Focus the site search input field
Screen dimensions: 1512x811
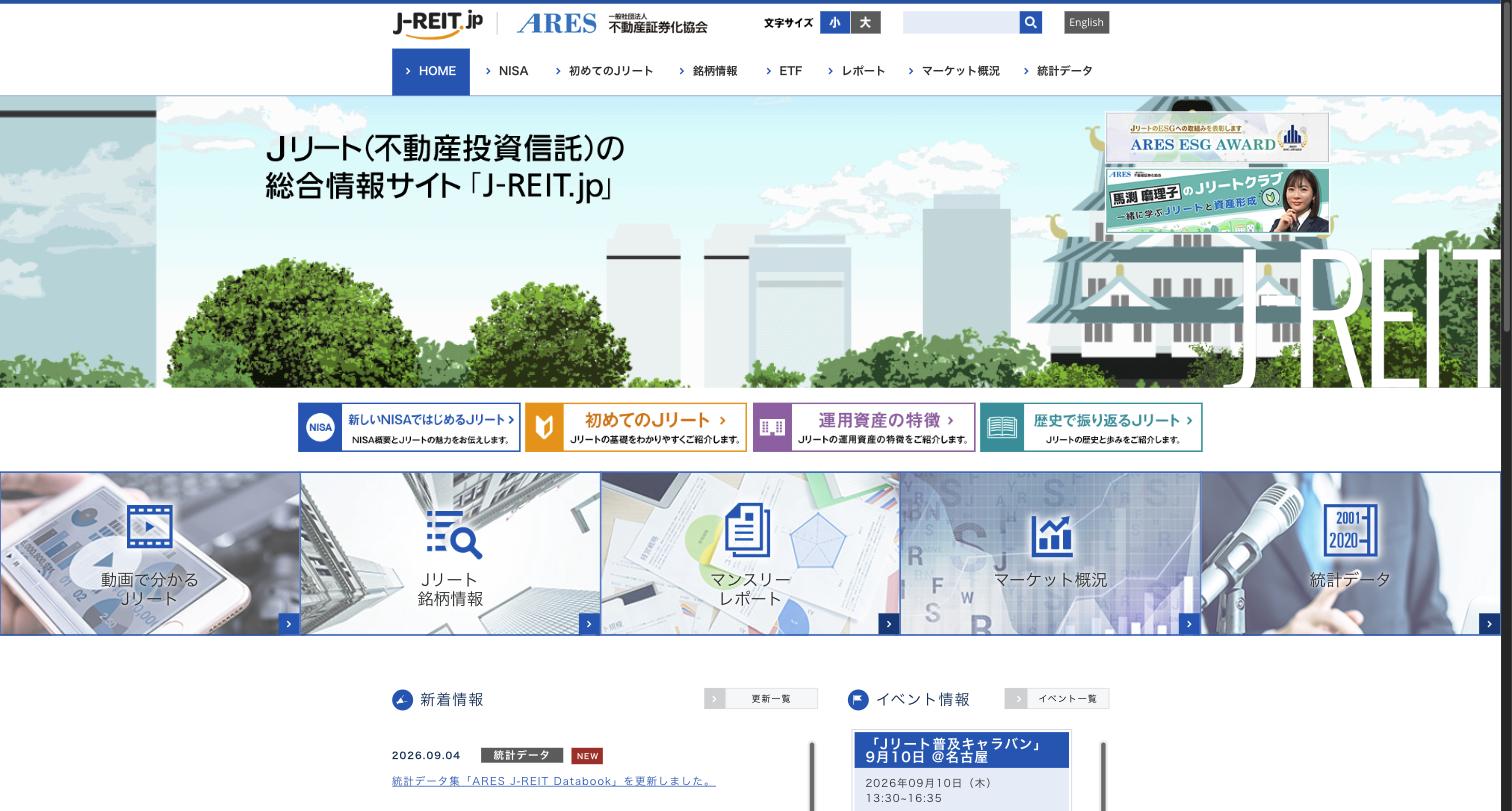click(x=961, y=22)
